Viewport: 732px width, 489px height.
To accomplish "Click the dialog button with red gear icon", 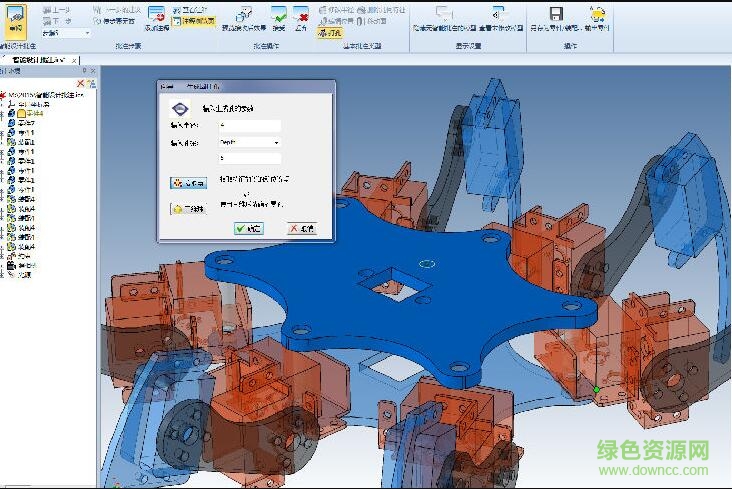I will click(x=188, y=183).
